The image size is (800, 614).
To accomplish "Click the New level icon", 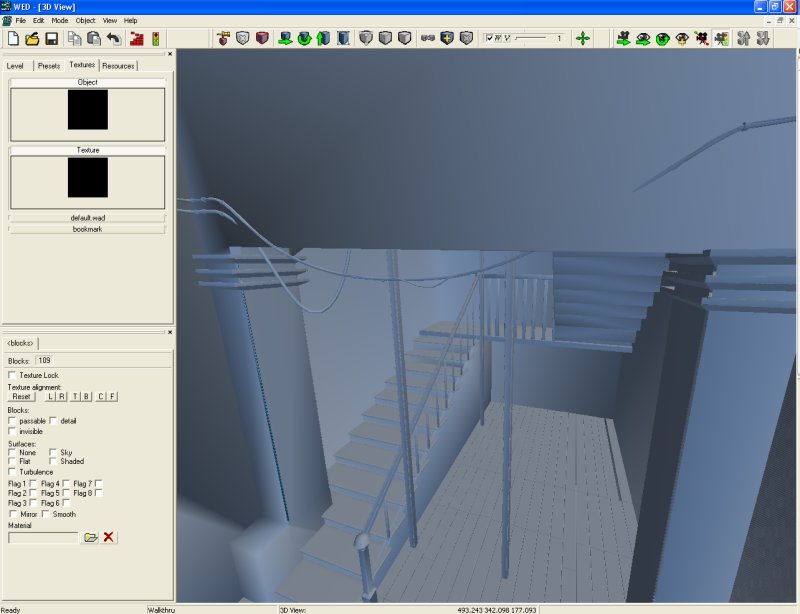I will [x=13, y=39].
